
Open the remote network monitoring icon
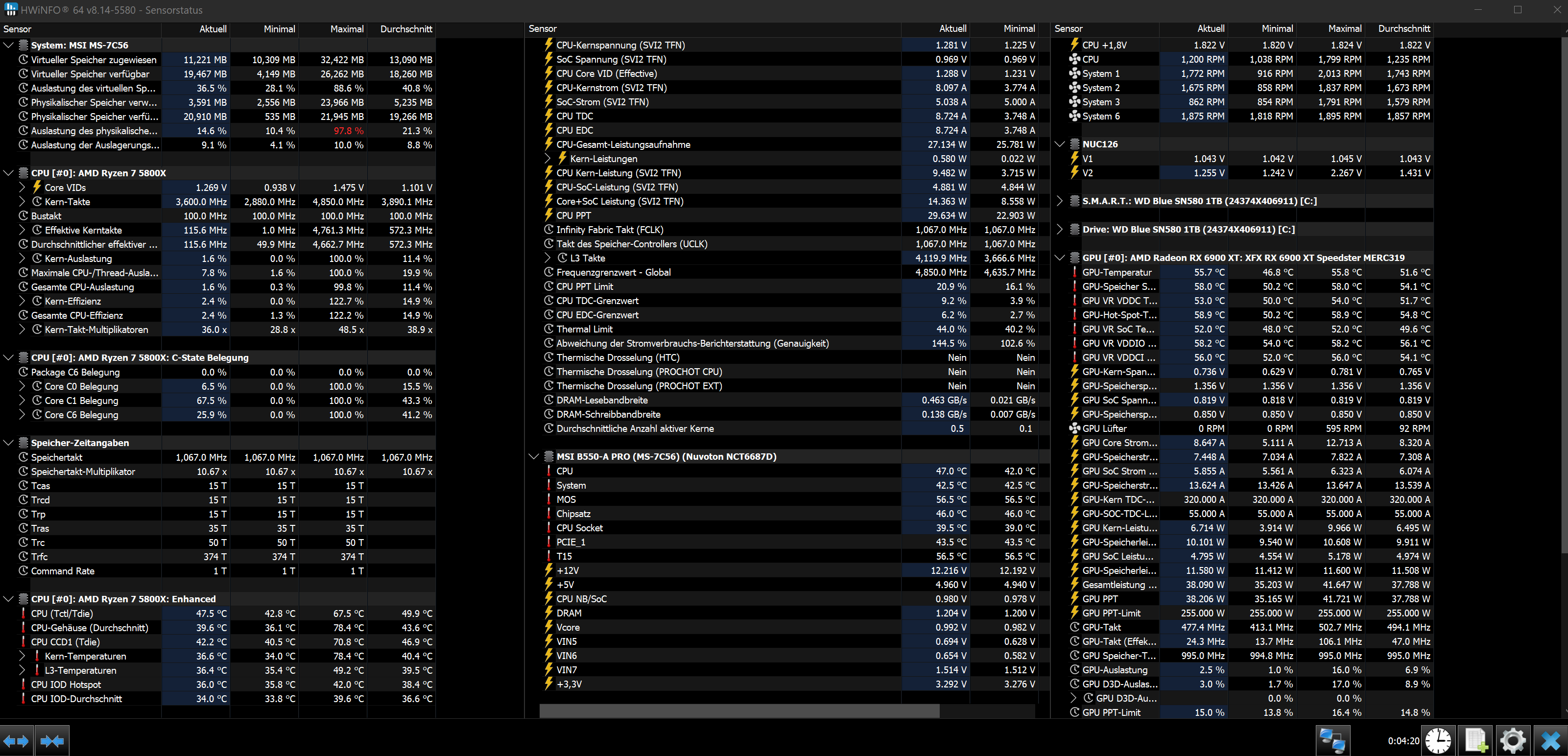click(x=1332, y=741)
